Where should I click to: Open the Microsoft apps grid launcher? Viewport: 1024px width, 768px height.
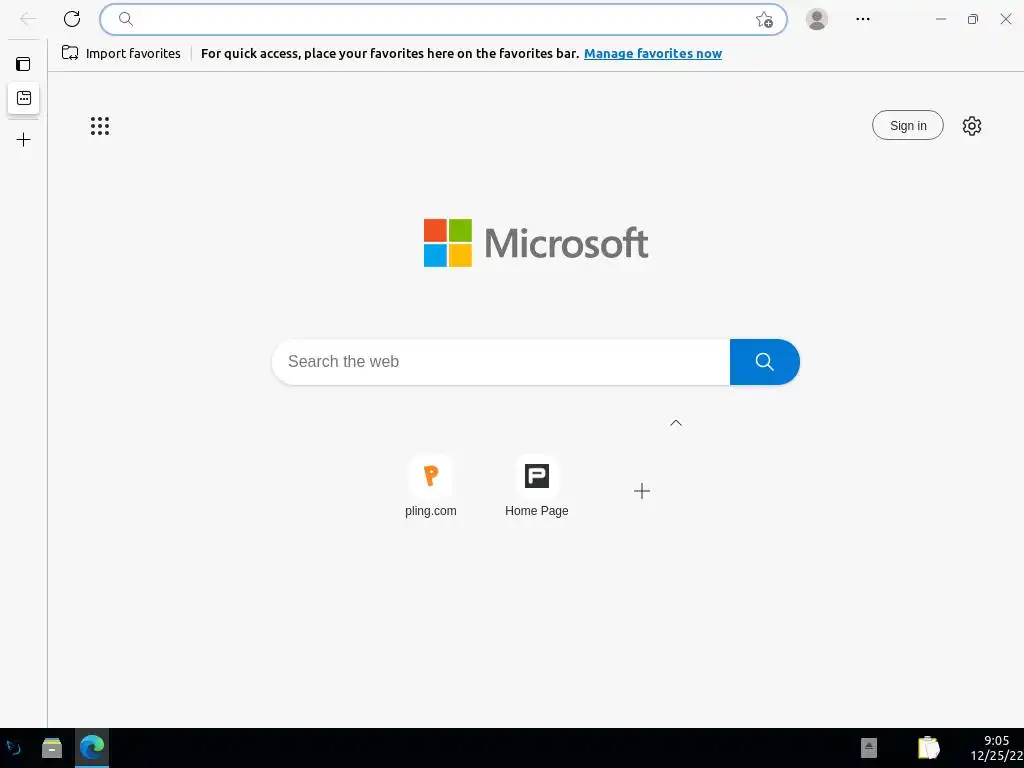[100, 126]
